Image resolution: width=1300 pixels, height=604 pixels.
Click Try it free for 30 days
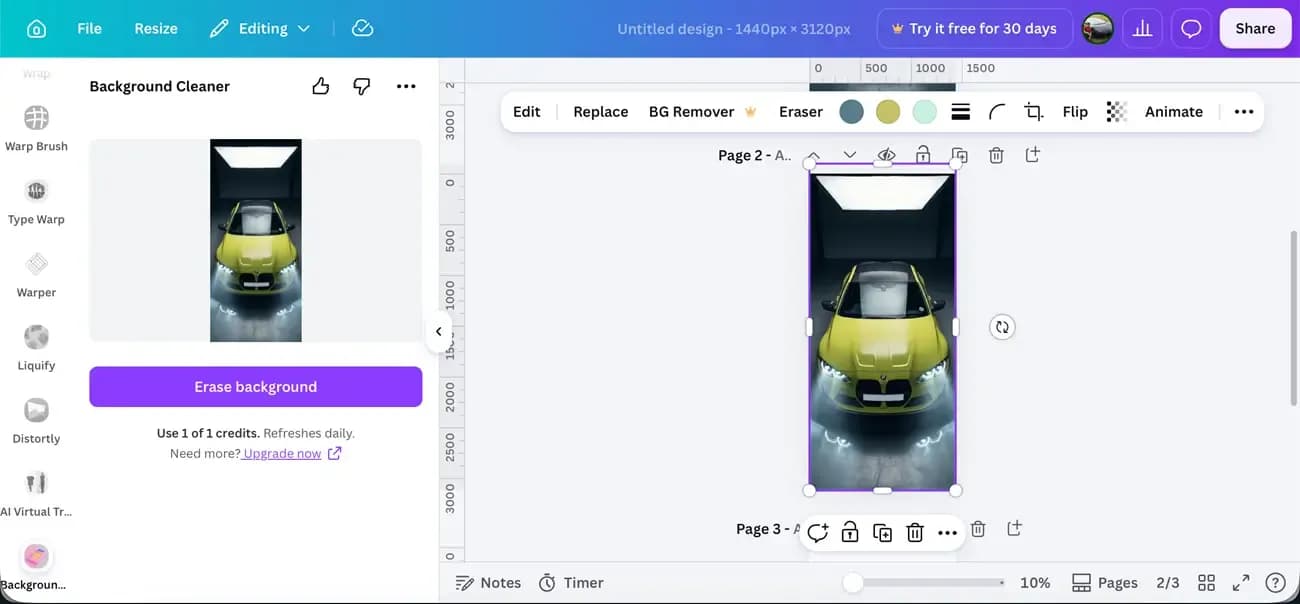(974, 29)
